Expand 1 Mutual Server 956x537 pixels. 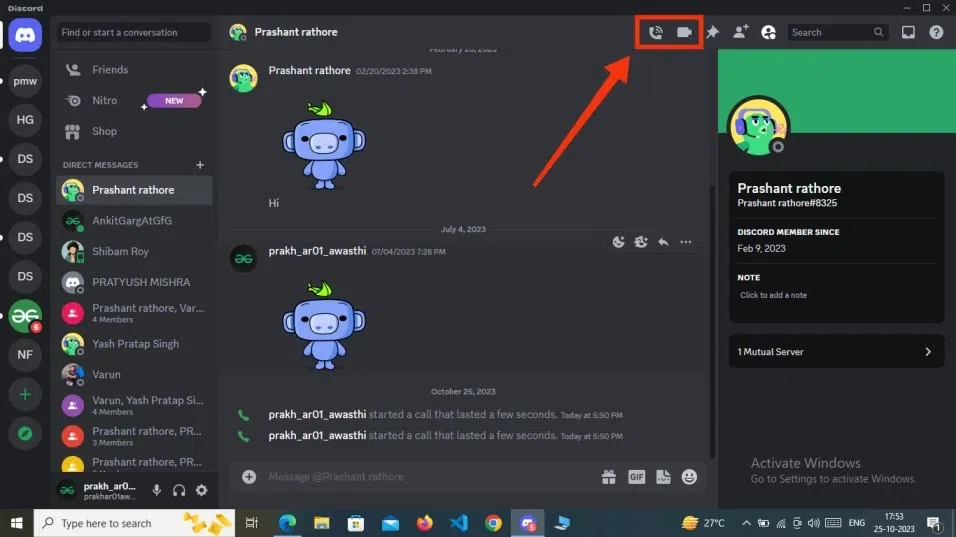click(x=836, y=352)
